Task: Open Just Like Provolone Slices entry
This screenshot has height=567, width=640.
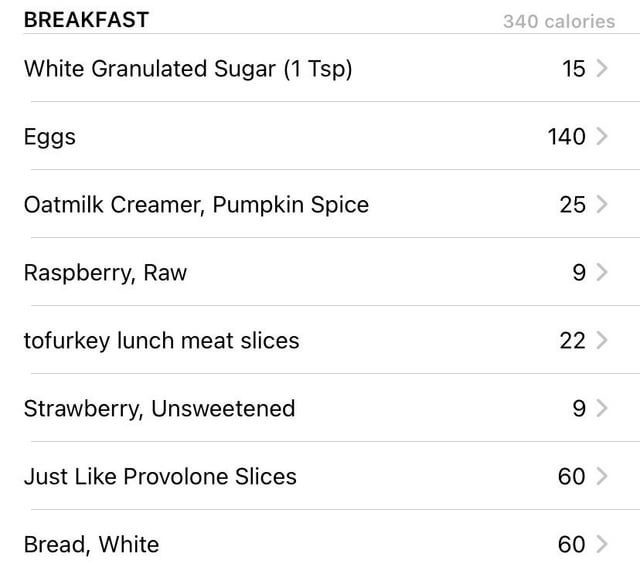Action: click(x=320, y=476)
